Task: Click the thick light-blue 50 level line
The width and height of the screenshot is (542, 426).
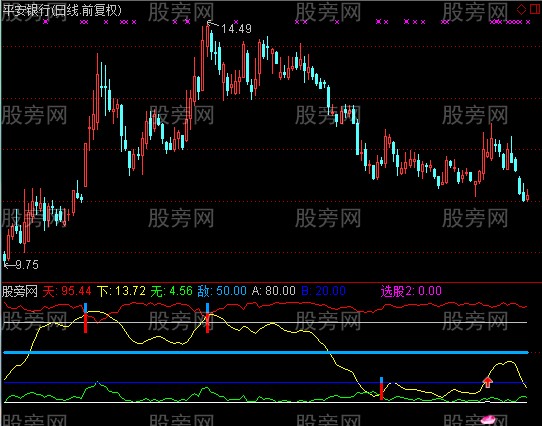Action: [x=266, y=352]
